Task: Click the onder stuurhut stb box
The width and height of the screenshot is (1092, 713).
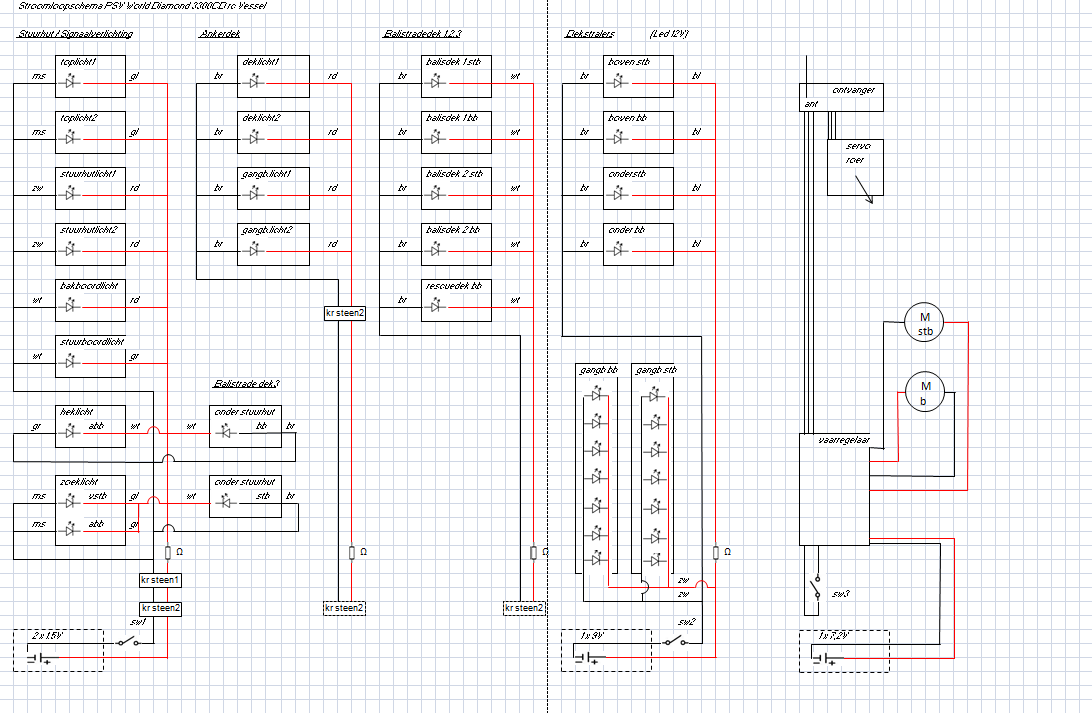Action: (245, 496)
